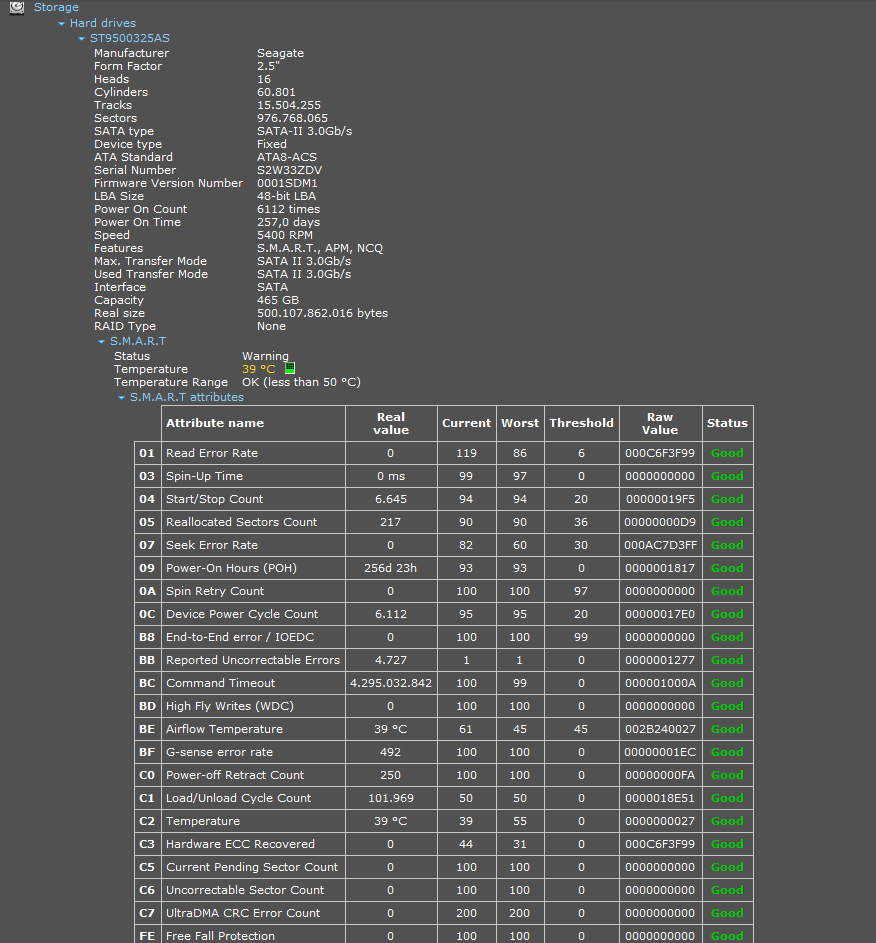This screenshot has width=876, height=943.
Task: Click the S.M.A.R.T Status Warning value
Action: click(x=265, y=356)
